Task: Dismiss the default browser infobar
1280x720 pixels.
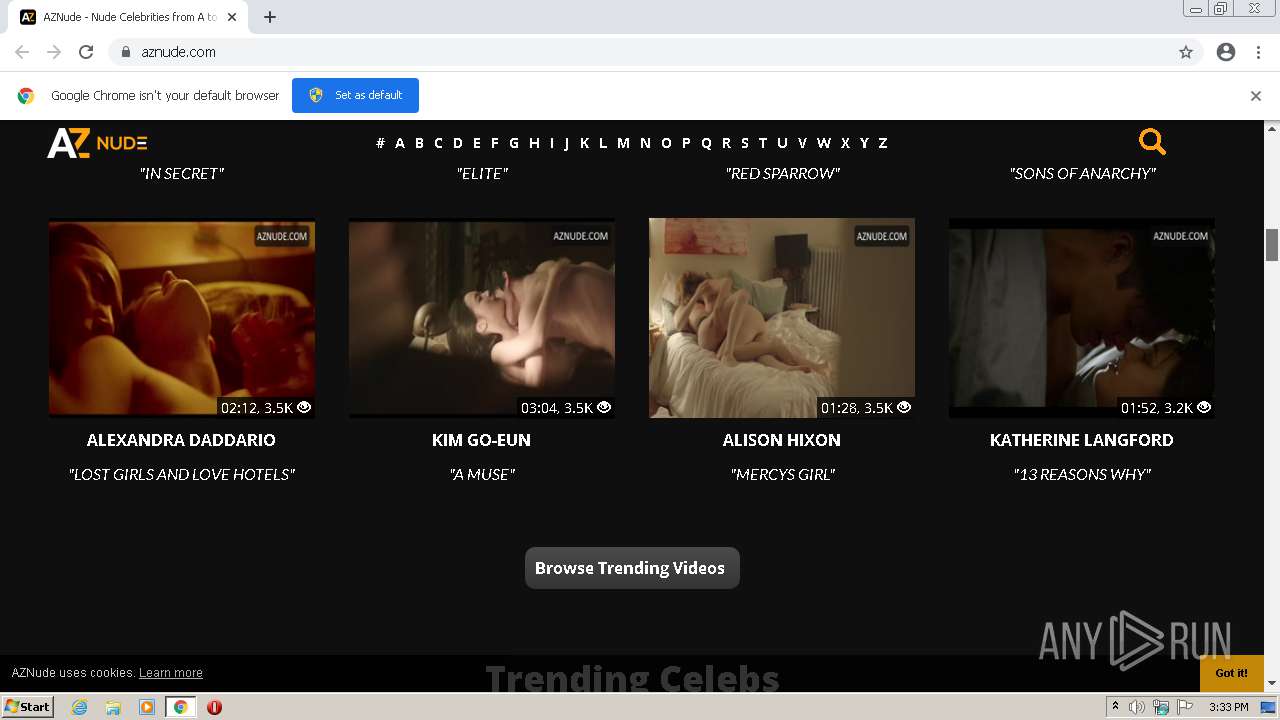Action: click(x=1256, y=96)
